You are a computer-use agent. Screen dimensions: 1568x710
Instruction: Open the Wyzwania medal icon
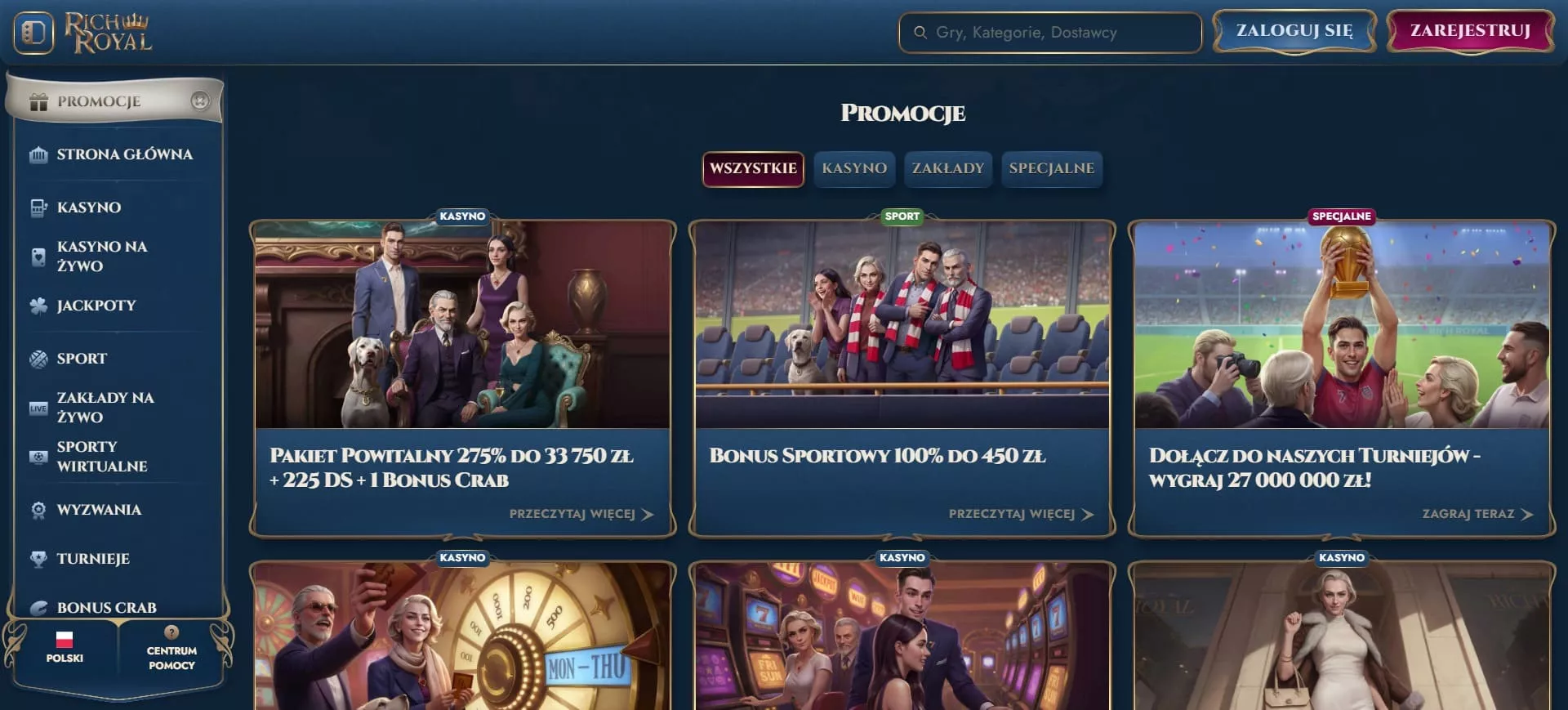coord(38,510)
